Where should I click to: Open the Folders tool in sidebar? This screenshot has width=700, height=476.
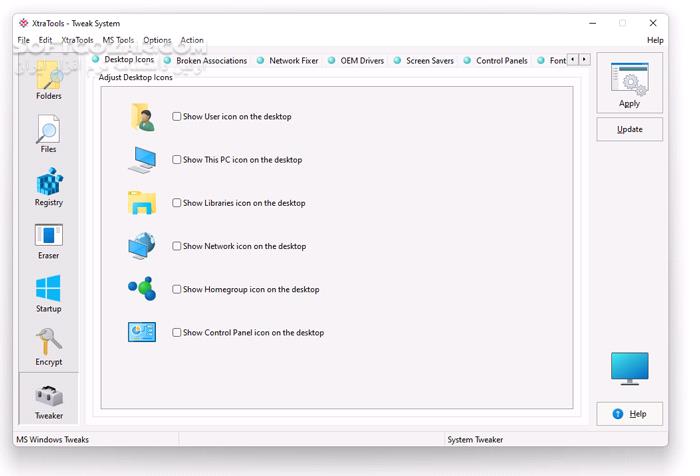pos(48,80)
